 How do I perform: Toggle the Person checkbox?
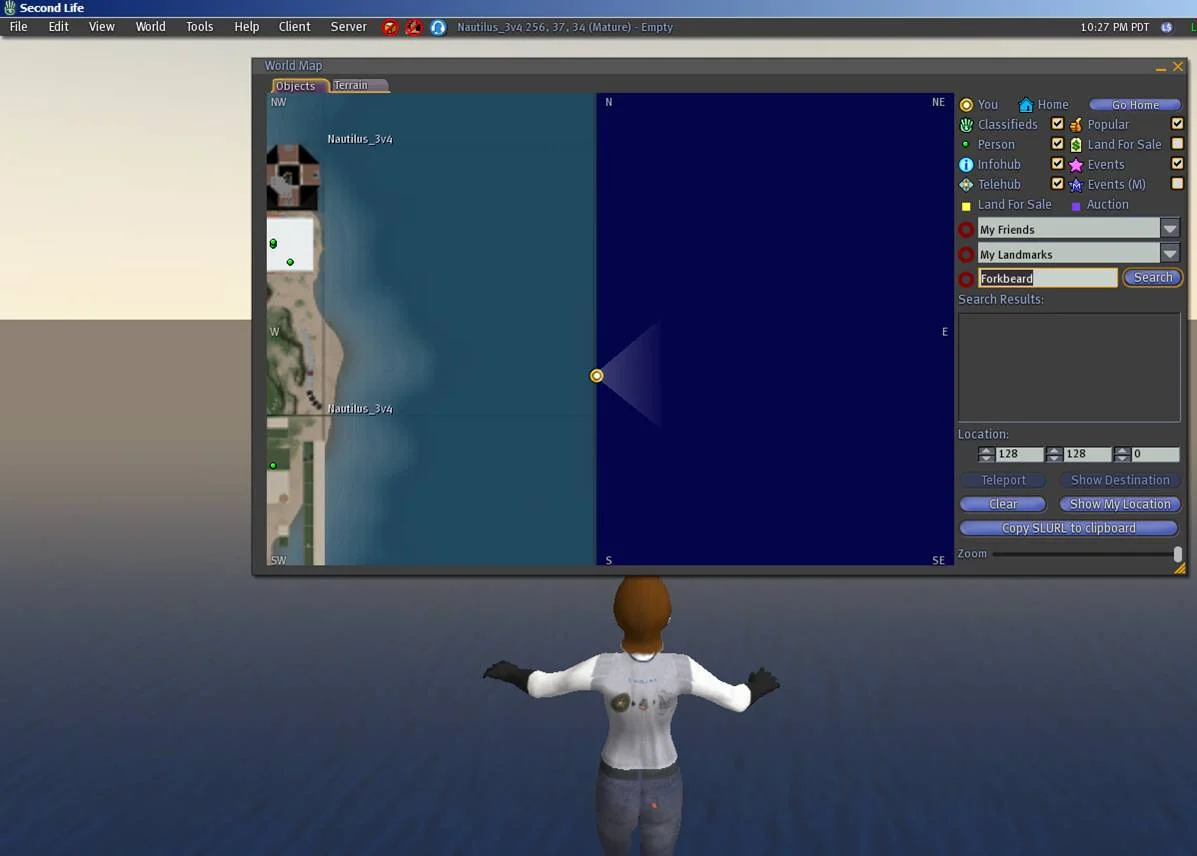[1057, 144]
